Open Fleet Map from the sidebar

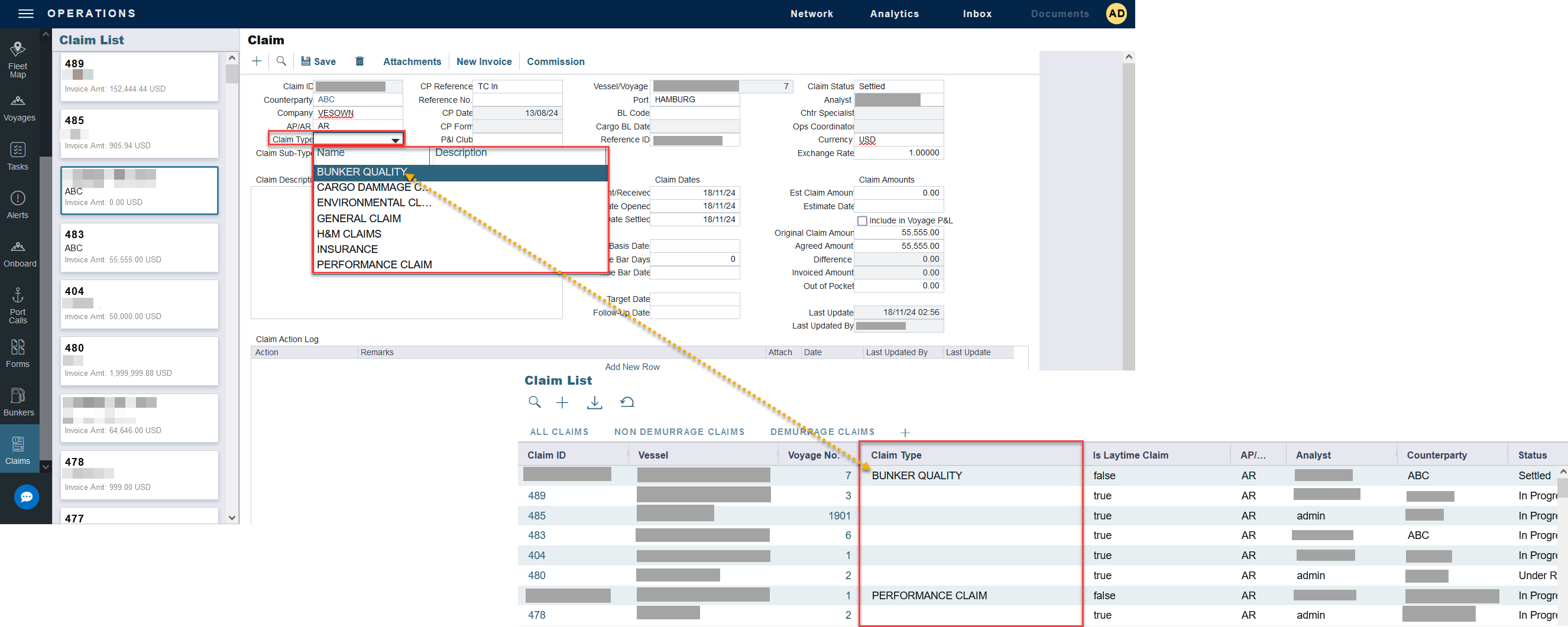click(x=18, y=59)
